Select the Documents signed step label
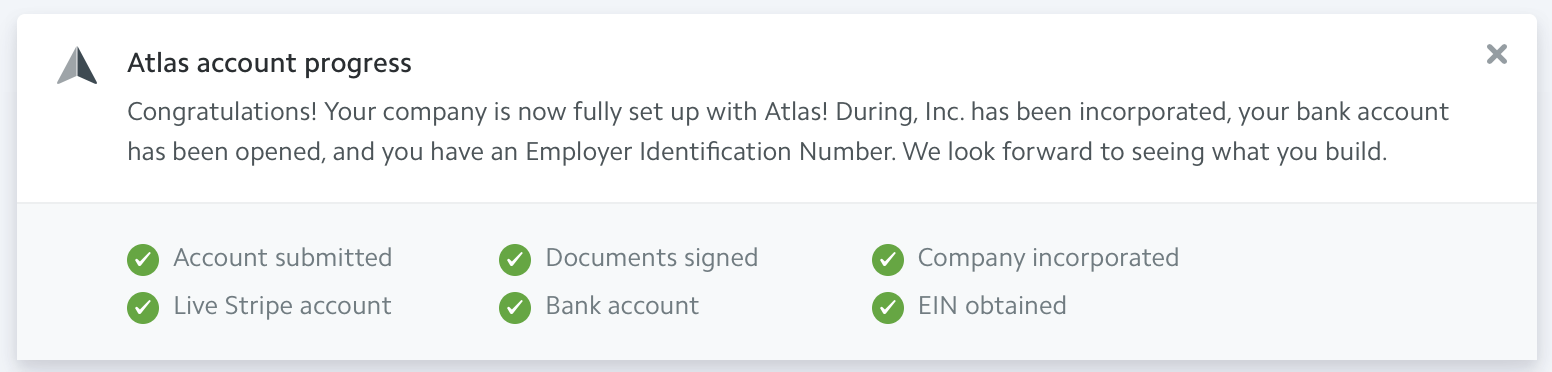Screen dimensions: 1552x372 [x=652, y=258]
